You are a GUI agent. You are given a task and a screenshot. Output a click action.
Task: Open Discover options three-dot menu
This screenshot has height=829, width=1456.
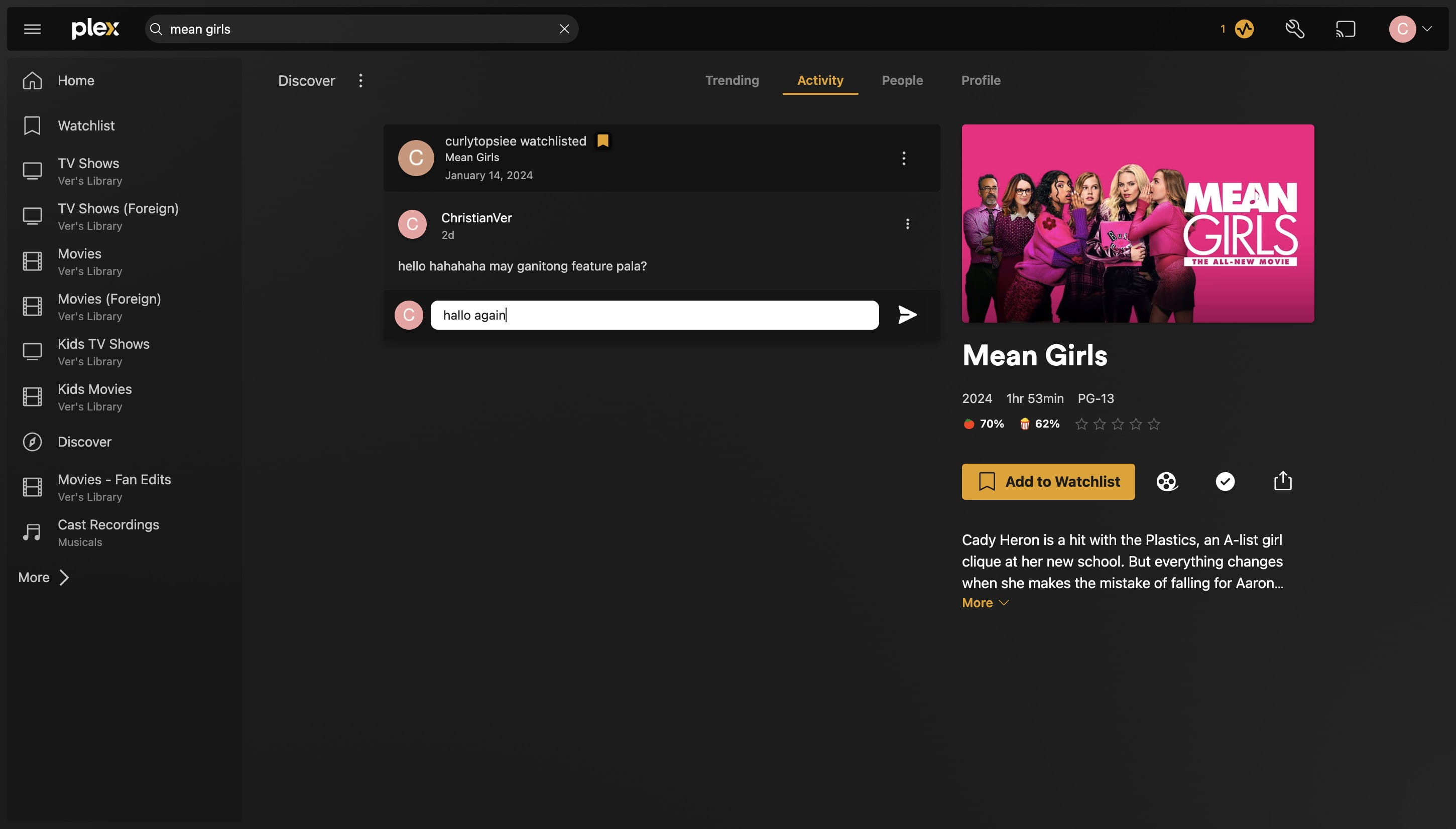click(360, 81)
